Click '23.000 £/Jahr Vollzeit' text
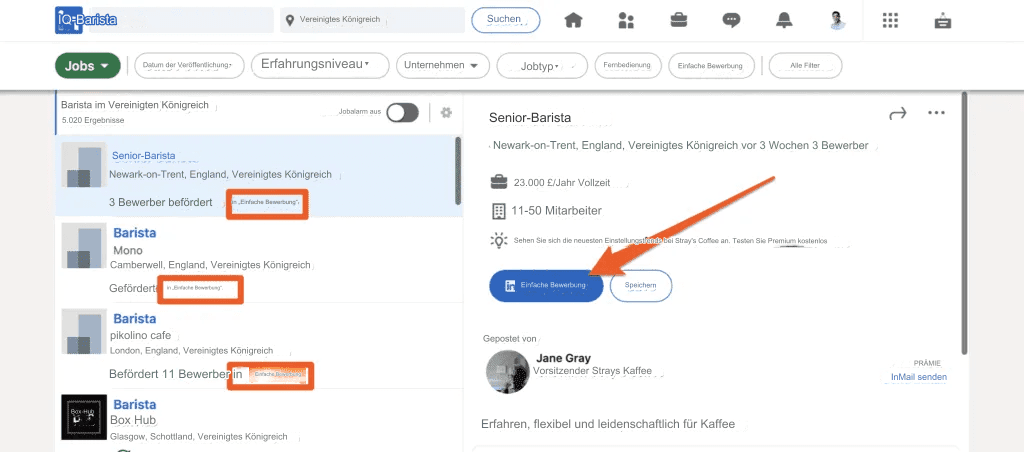Viewport: 1024px width, 452px height. tap(562, 183)
